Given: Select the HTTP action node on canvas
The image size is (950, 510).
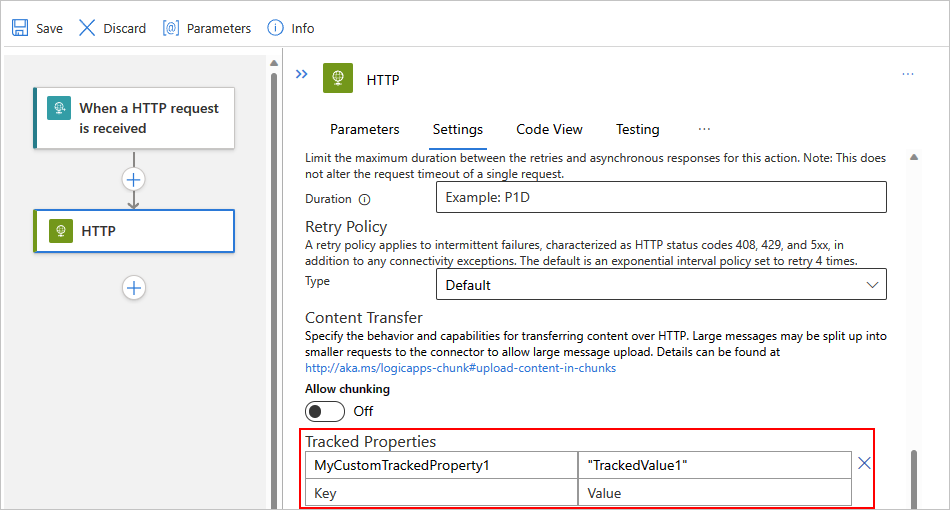Looking at the screenshot, I should [134, 231].
